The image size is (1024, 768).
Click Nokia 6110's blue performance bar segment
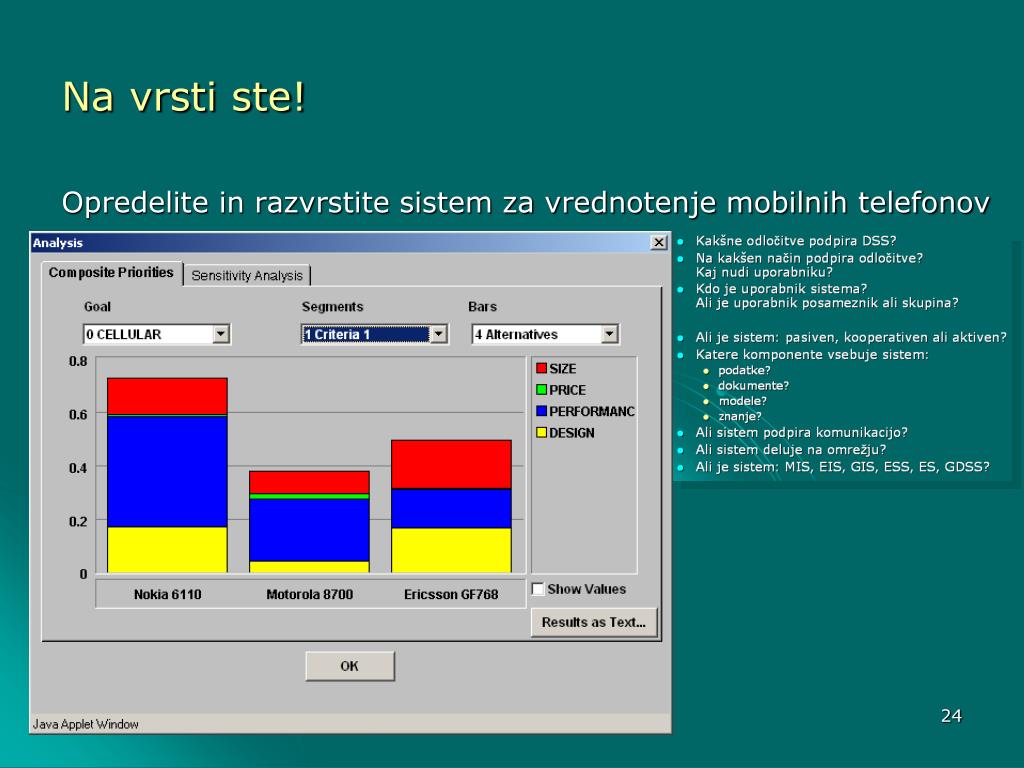(167, 472)
